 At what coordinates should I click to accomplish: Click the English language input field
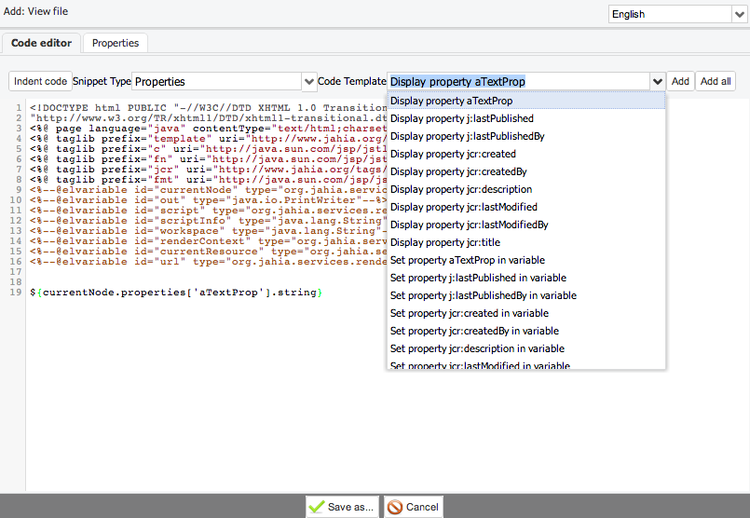point(670,14)
